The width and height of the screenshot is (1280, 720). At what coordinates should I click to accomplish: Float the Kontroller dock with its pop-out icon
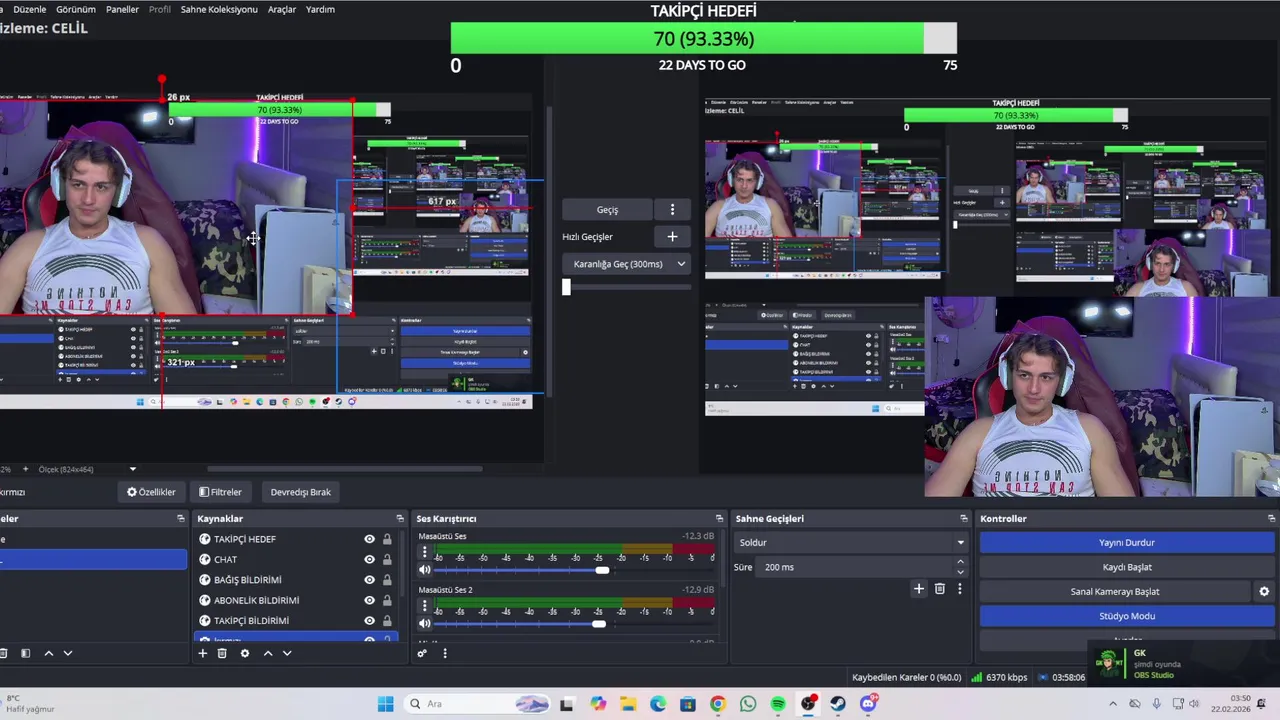1273,518
